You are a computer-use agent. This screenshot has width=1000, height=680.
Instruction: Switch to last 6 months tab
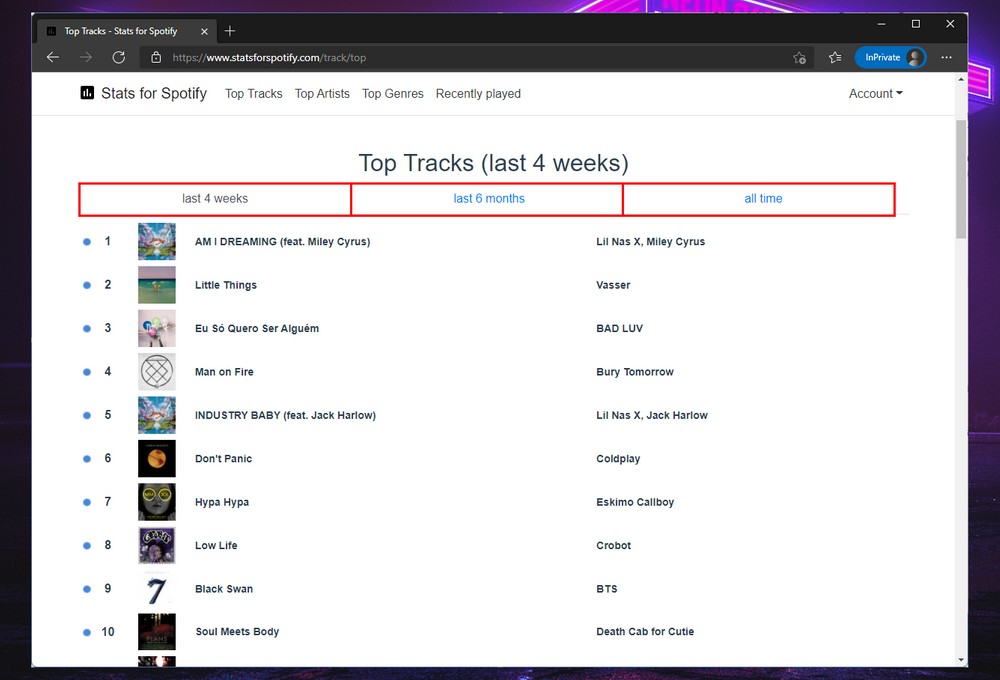point(489,199)
